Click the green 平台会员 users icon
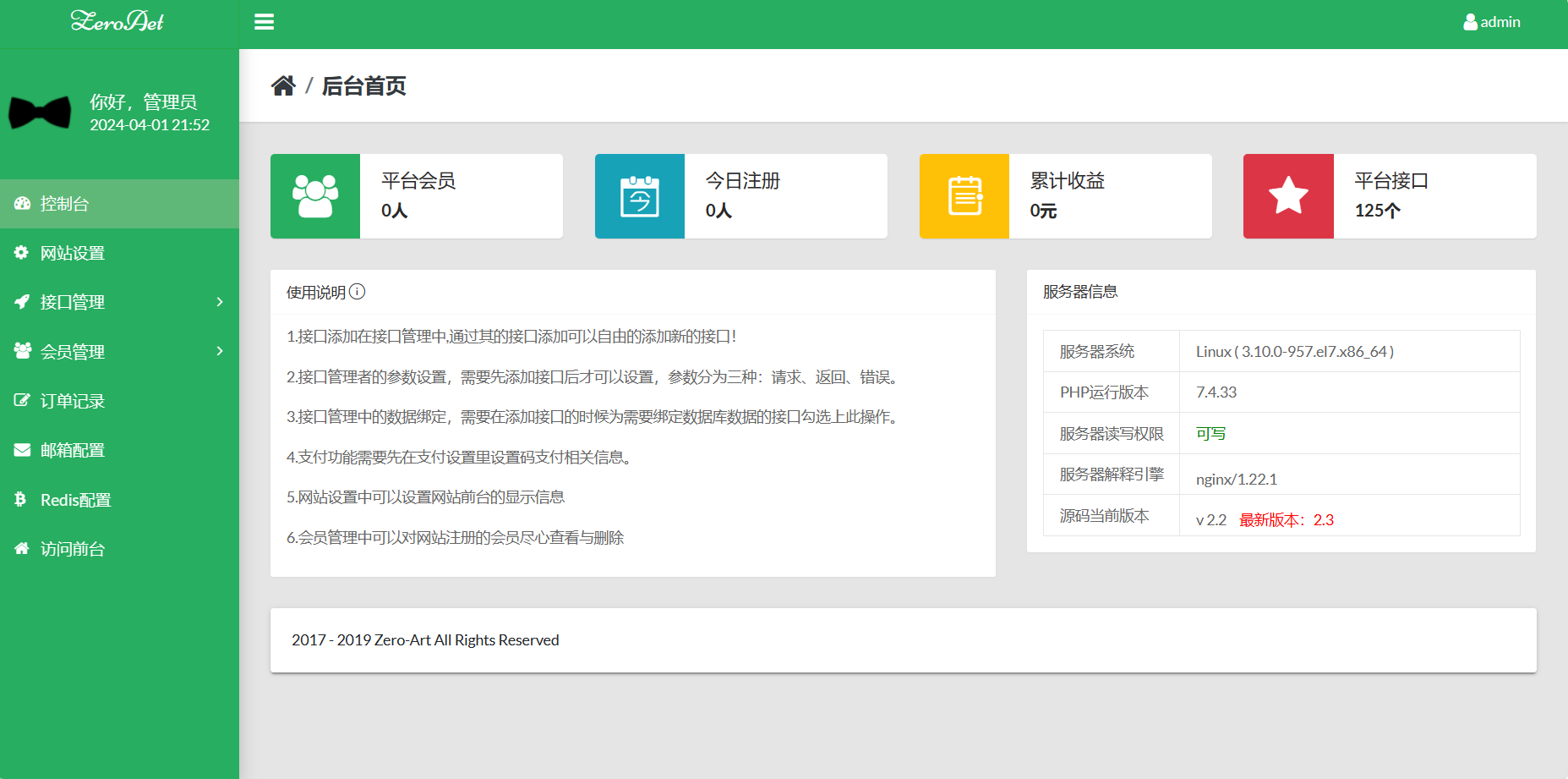Screen dimensions: 1568x779 point(315,196)
